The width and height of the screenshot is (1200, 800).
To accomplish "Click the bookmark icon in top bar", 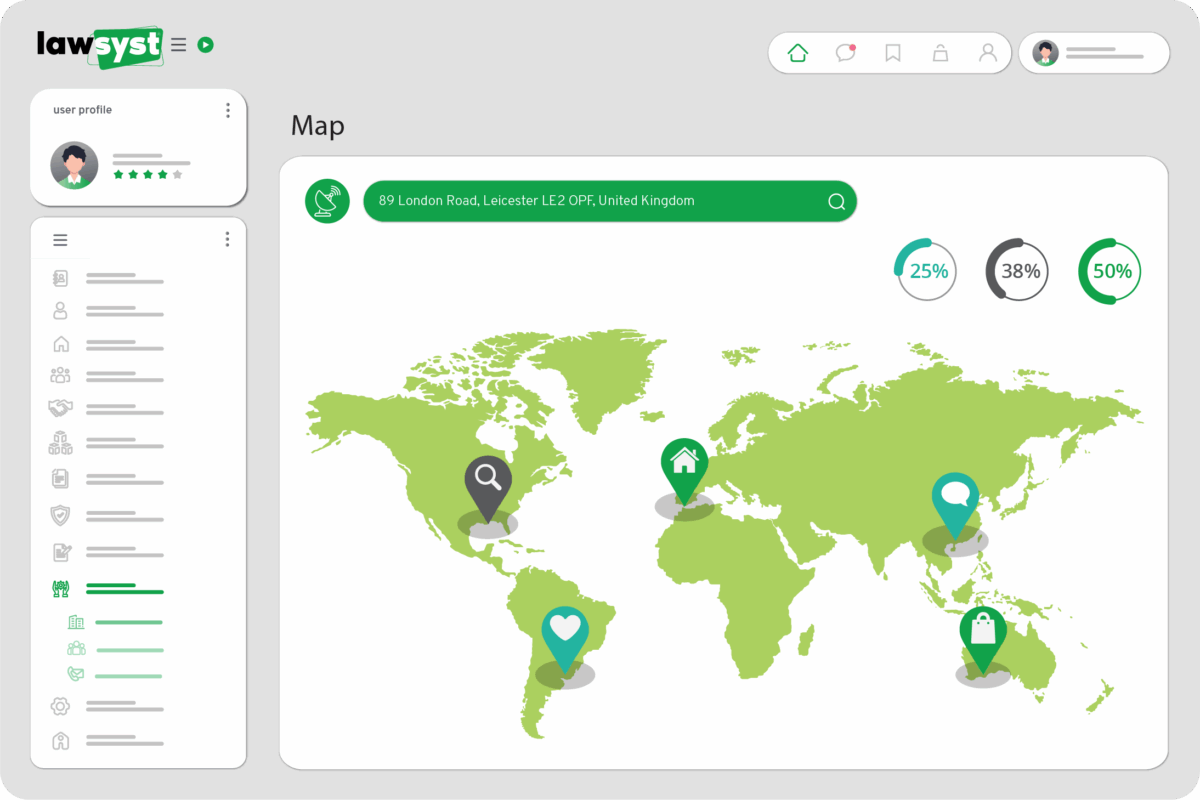I will (893, 53).
